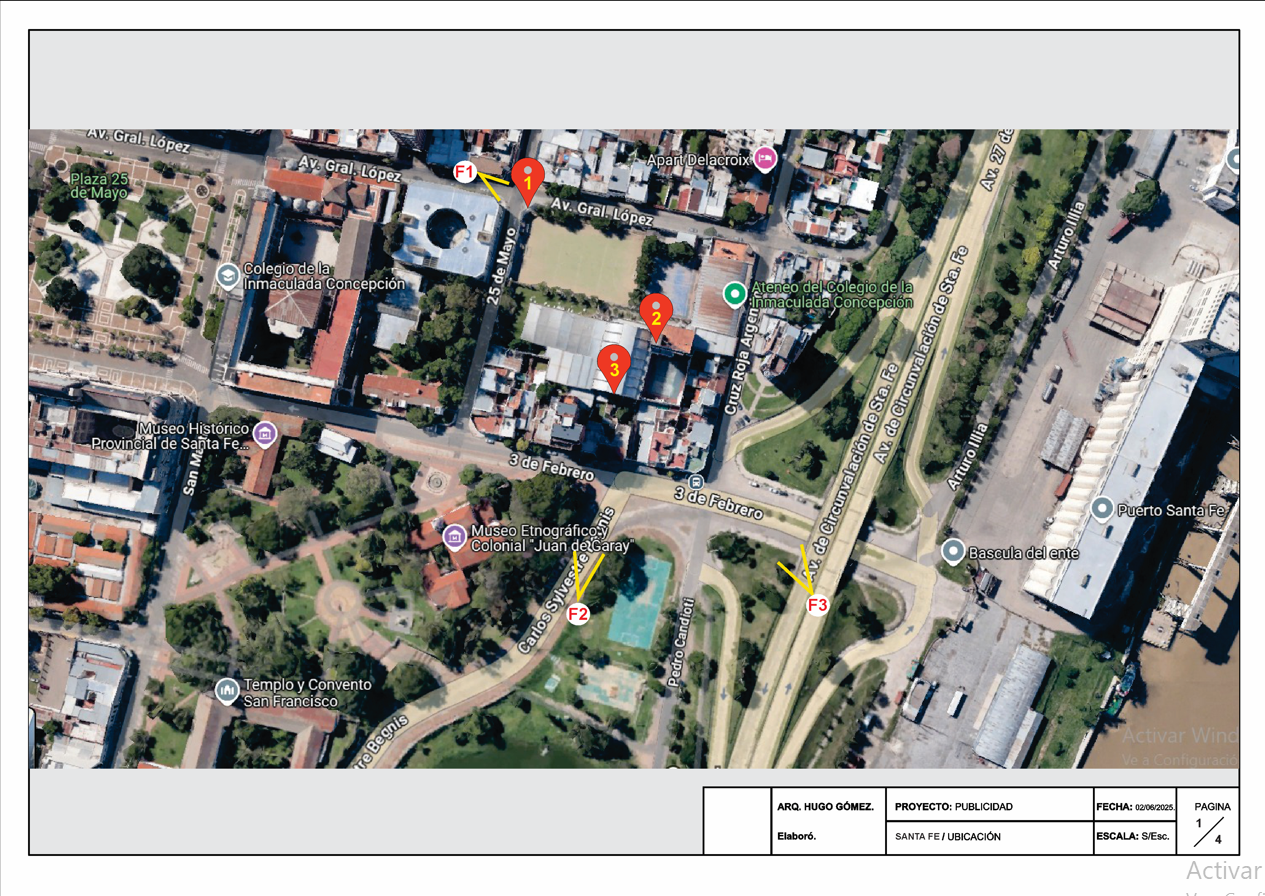This screenshot has height=896, width=1265.
Task: Open the Museo Histórico Provincial museum icon
Action: point(265,433)
